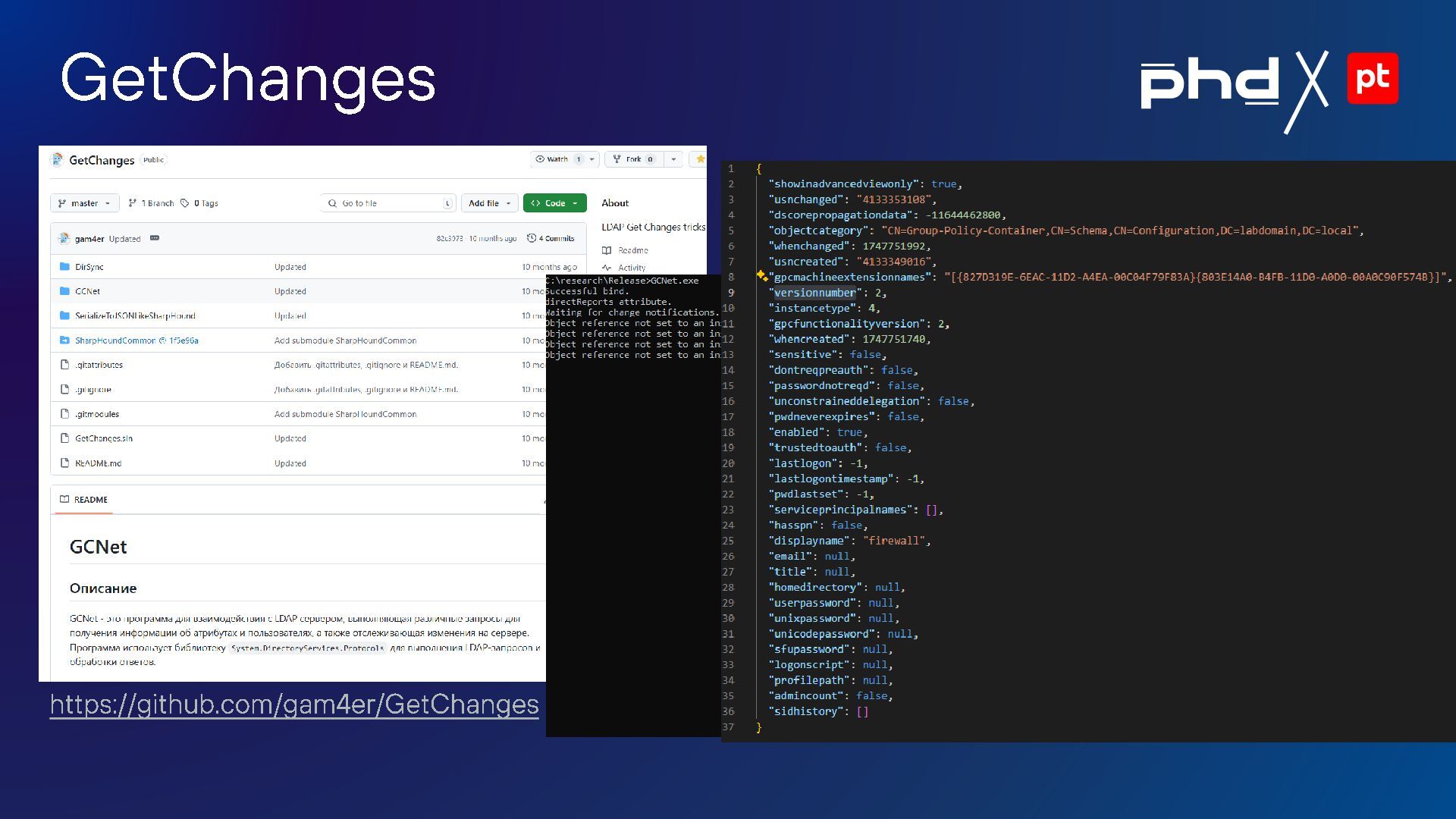Click the AI sparkle icon in the code gutter
Image resolution: width=1456 pixels, height=819 pixels.
click(761, 276)
